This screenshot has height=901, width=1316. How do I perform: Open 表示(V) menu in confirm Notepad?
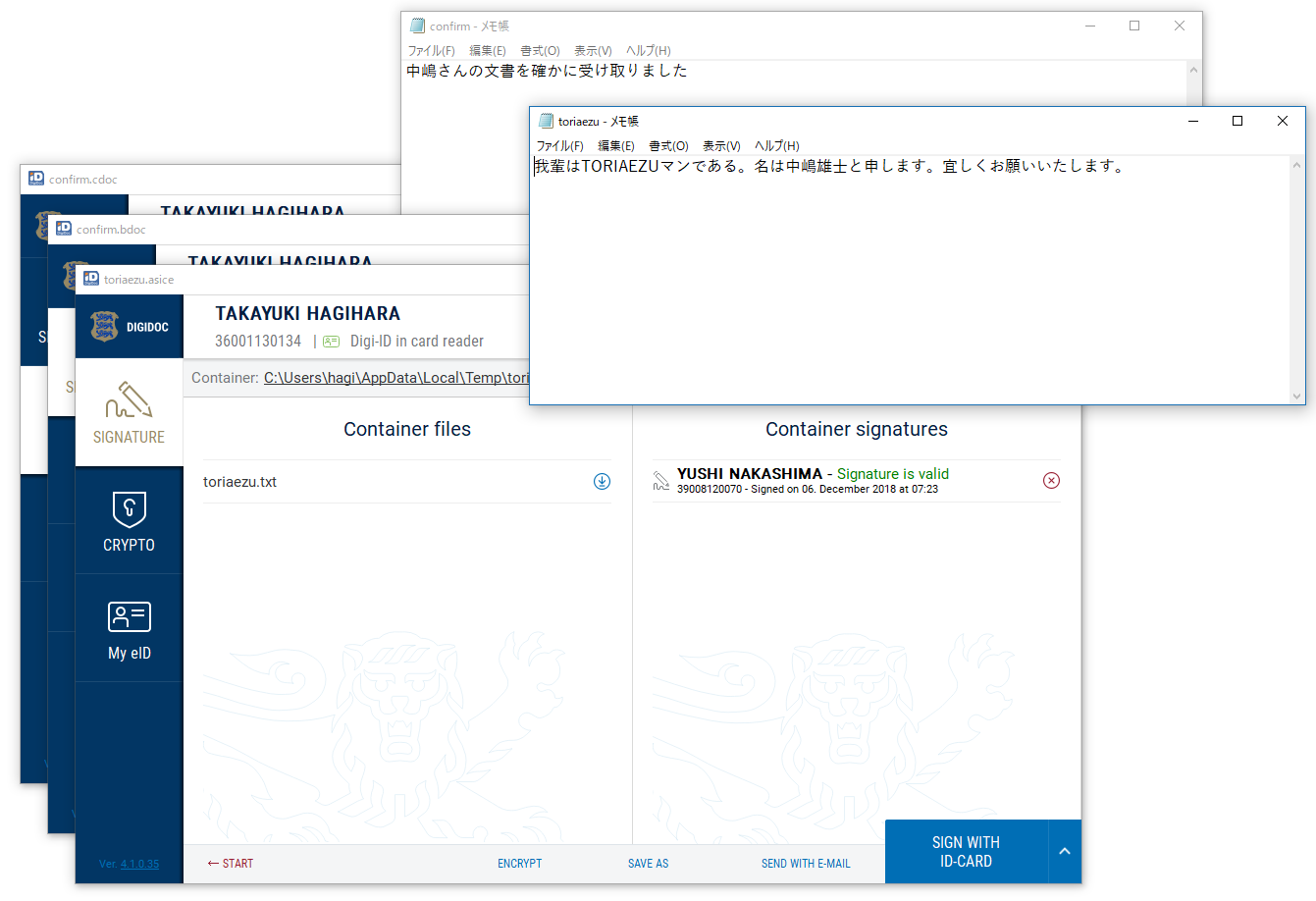point(593,51)
